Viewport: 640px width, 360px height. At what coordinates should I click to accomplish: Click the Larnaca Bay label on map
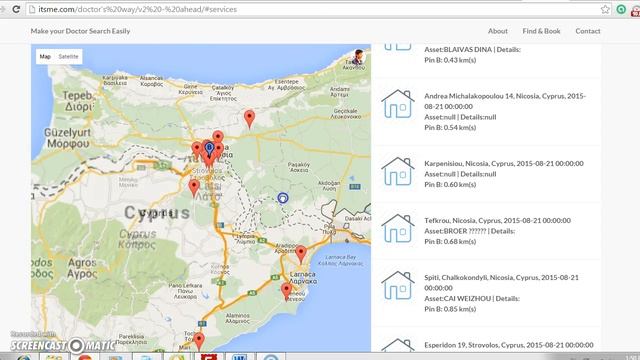340,260
